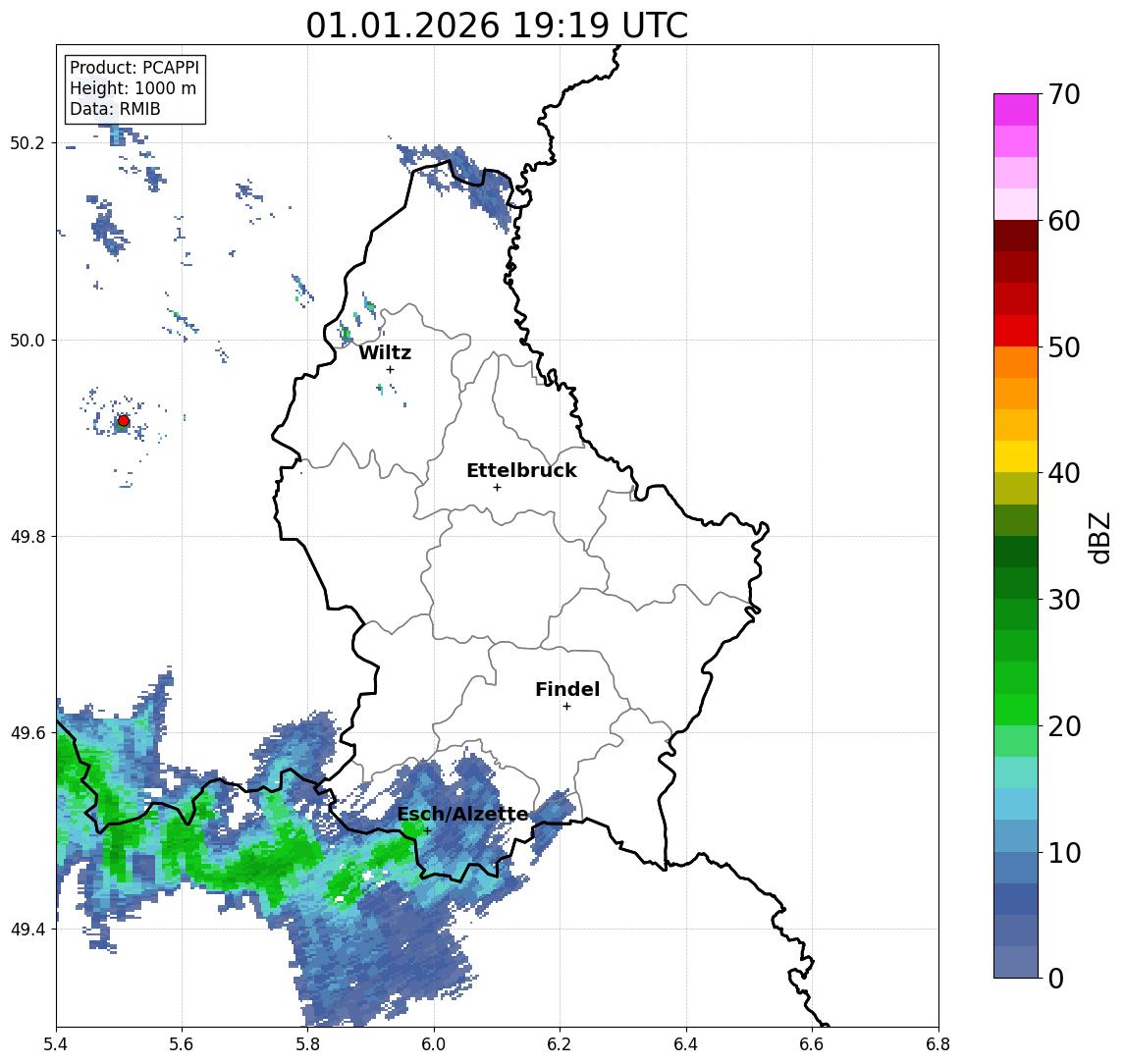
Task: Click the latitude tick label 49.8
Action: pyautogui.click(x=27, y=536)
